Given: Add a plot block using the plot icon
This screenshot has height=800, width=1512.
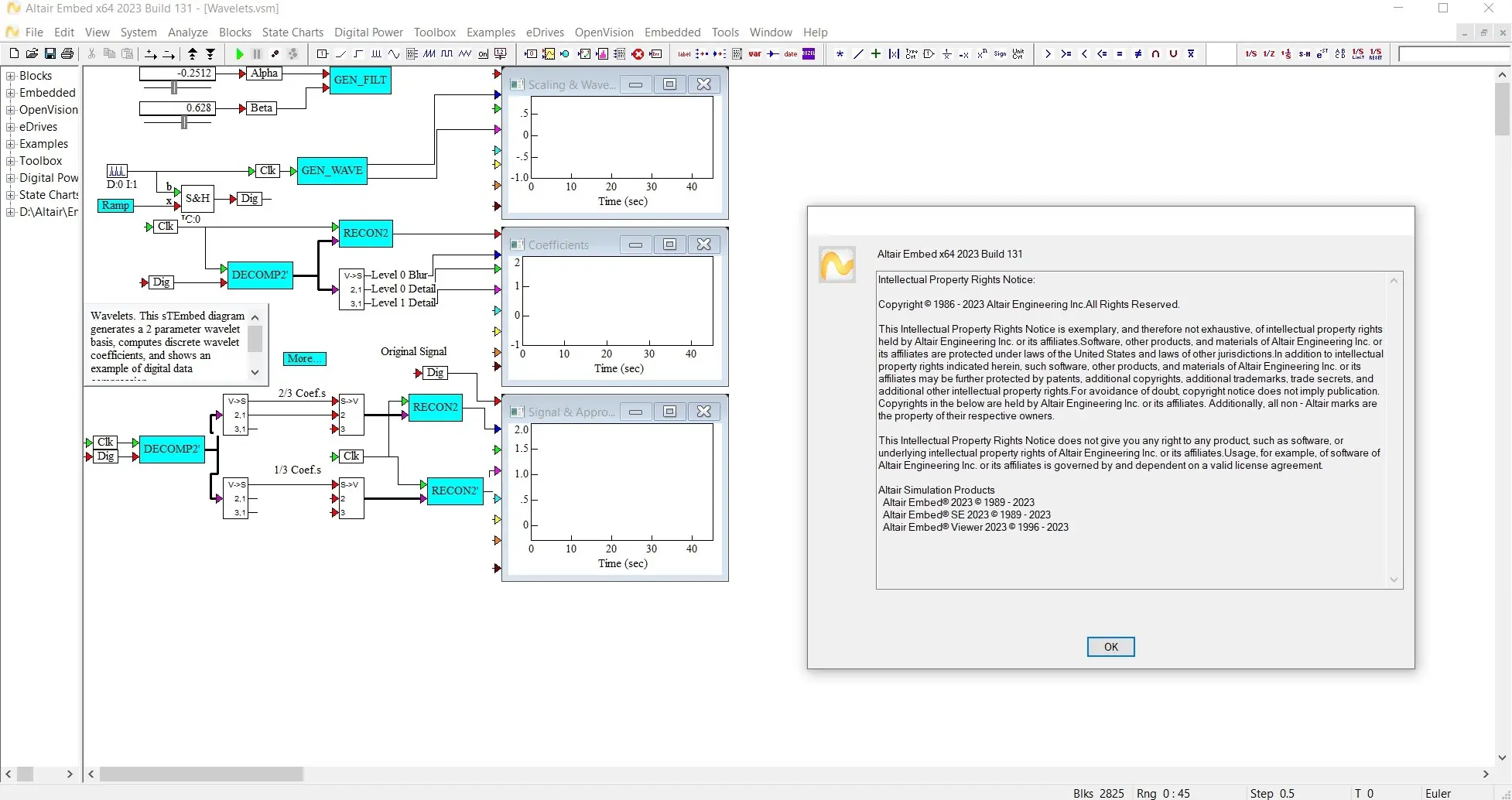Looking at the screenshot, I should click(549, 53).
